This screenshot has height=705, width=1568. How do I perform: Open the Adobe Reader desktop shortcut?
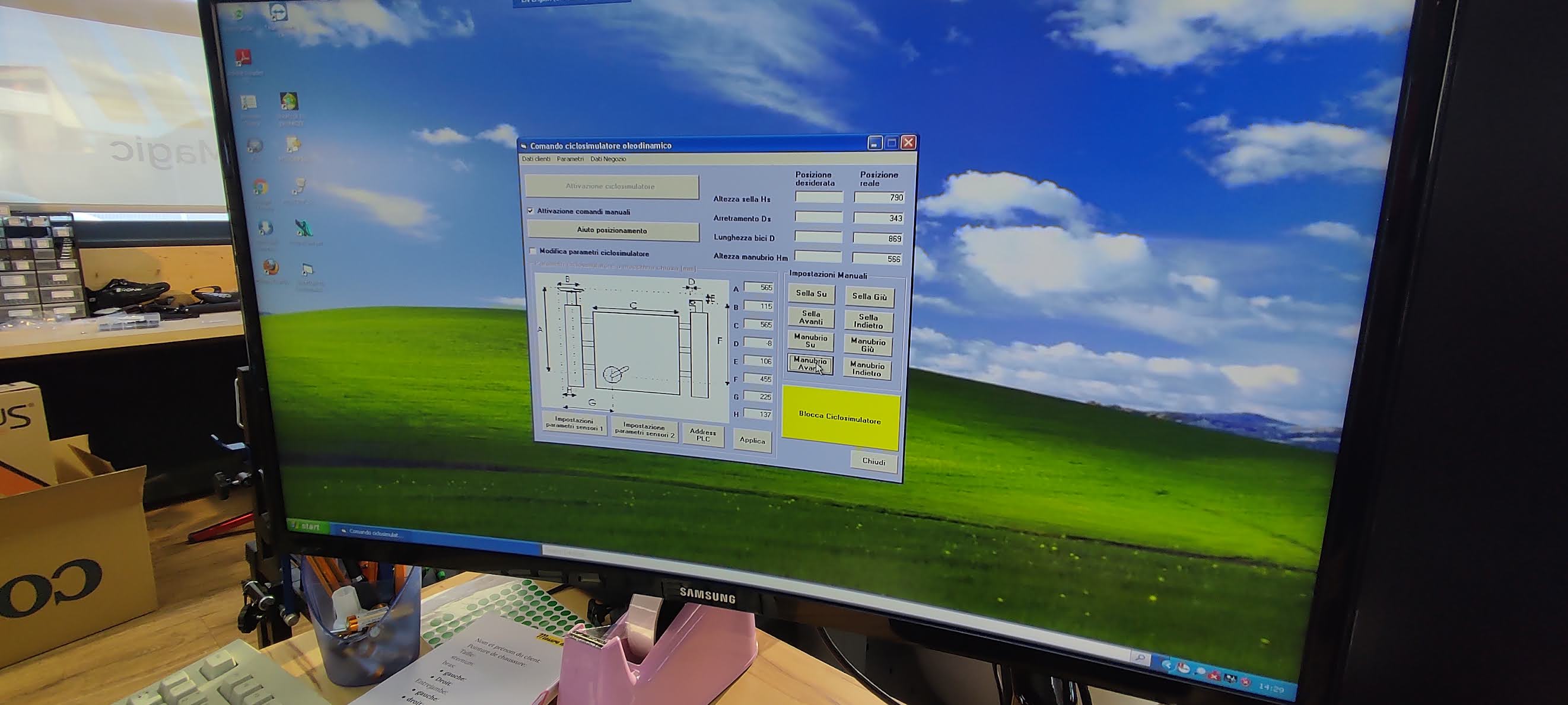(x=243, y=58)
